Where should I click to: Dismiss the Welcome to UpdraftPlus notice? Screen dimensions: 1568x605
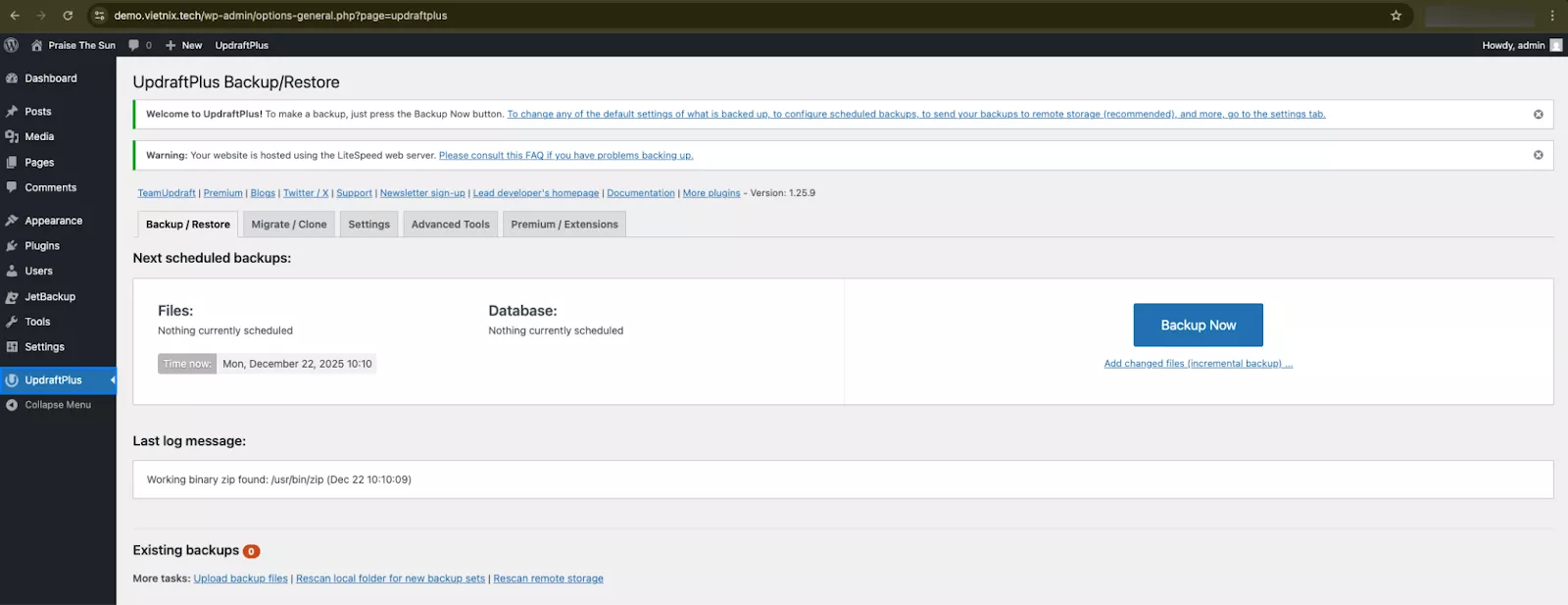[1538, 115]
